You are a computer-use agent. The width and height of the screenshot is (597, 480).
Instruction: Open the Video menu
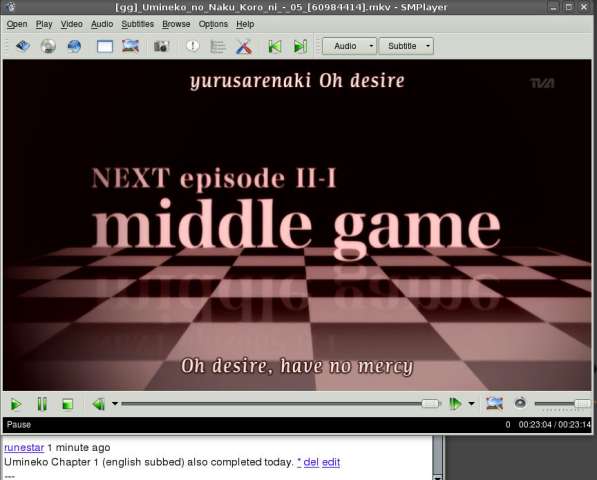[x=72, y=24]
